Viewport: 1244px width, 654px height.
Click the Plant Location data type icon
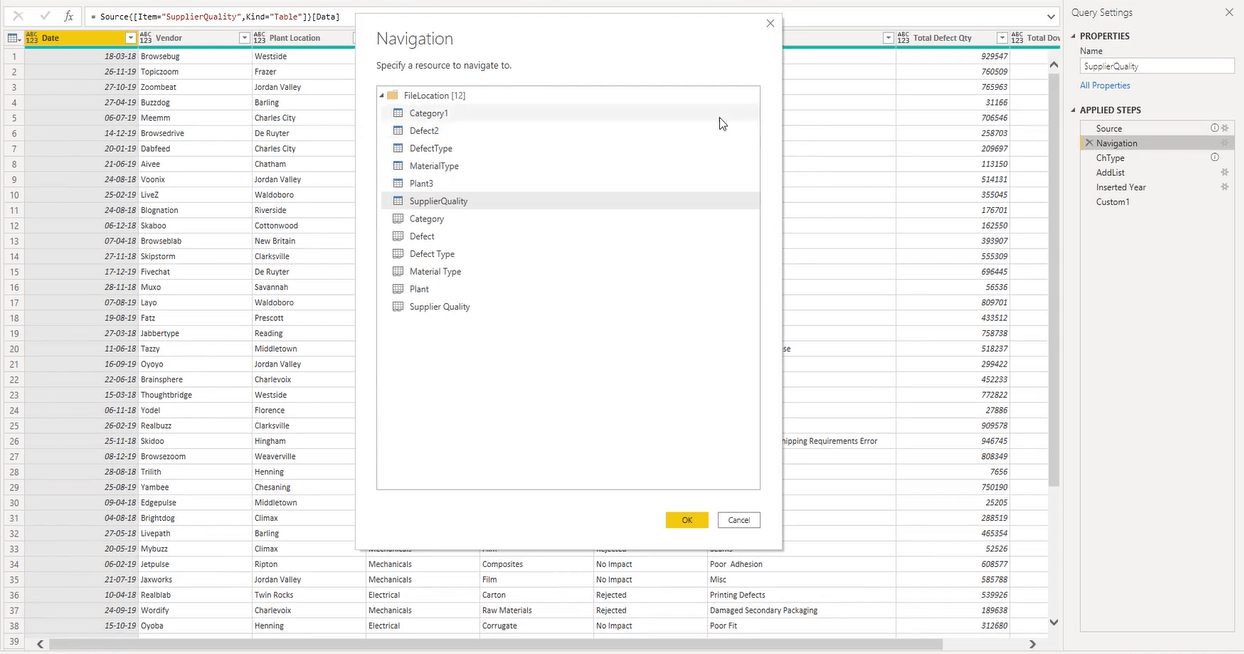pos(260,38)
